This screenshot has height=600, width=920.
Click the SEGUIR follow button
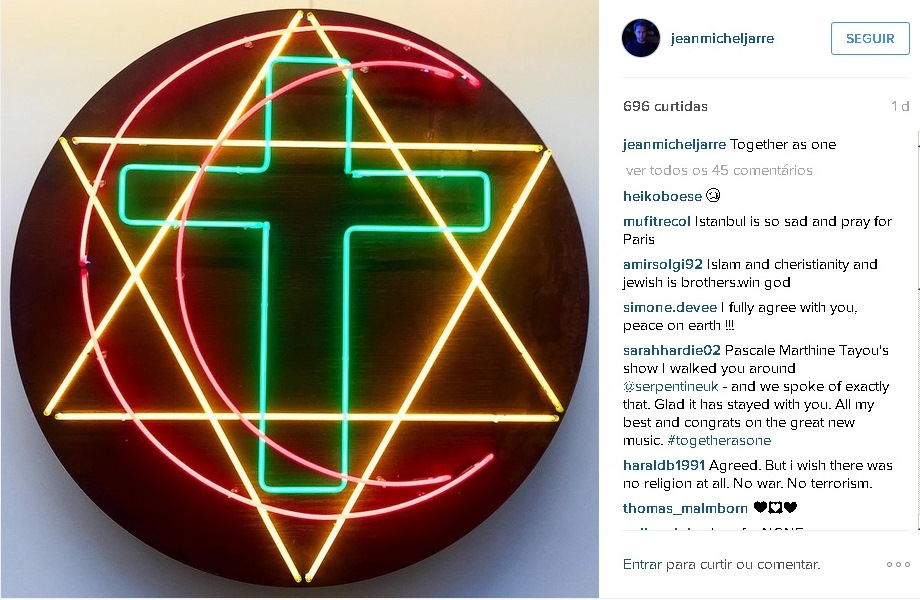click(870, 38)
